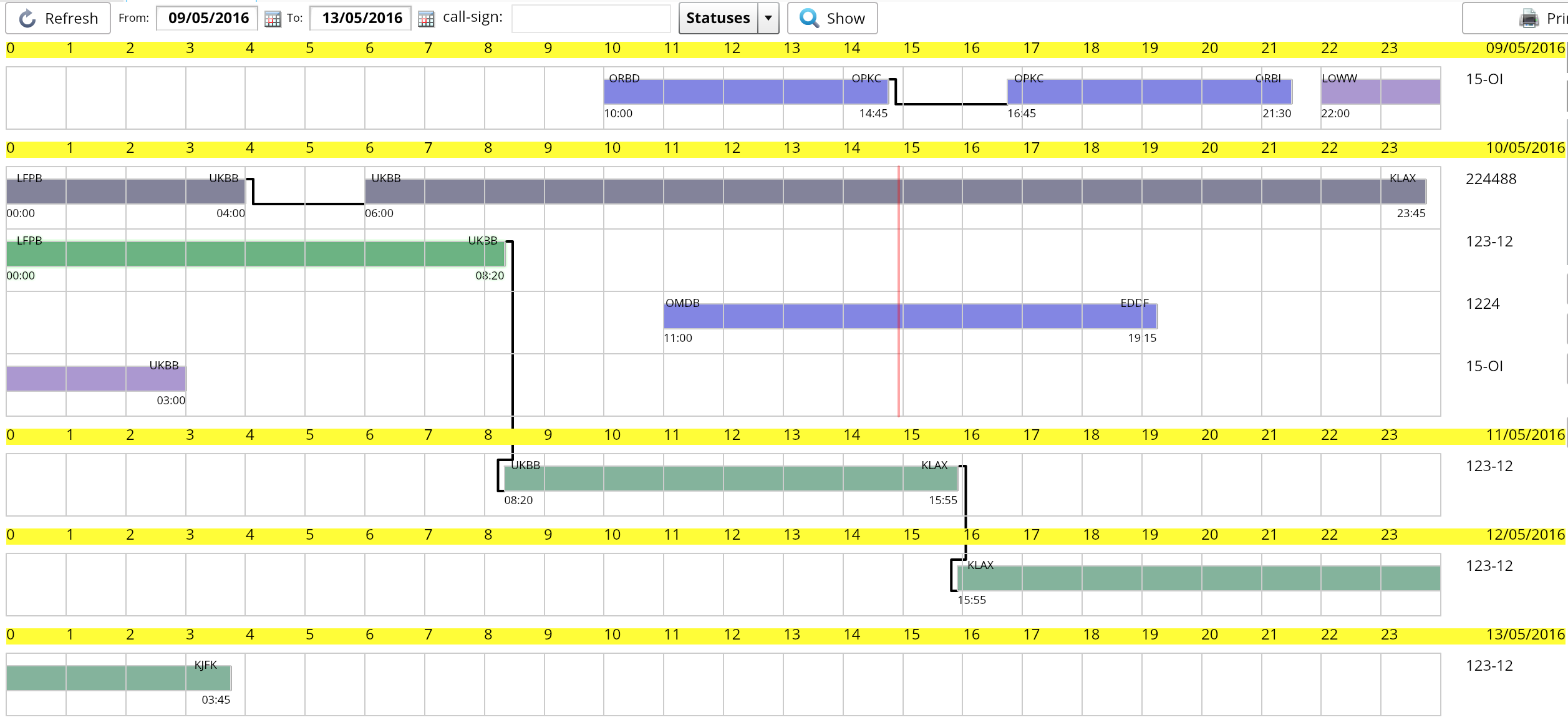This screenshot has width=1568, height=720.
Task: Click the KJFK flight bar on 13/05/2016
Action: pyautogui.click(x=119, y=678)
